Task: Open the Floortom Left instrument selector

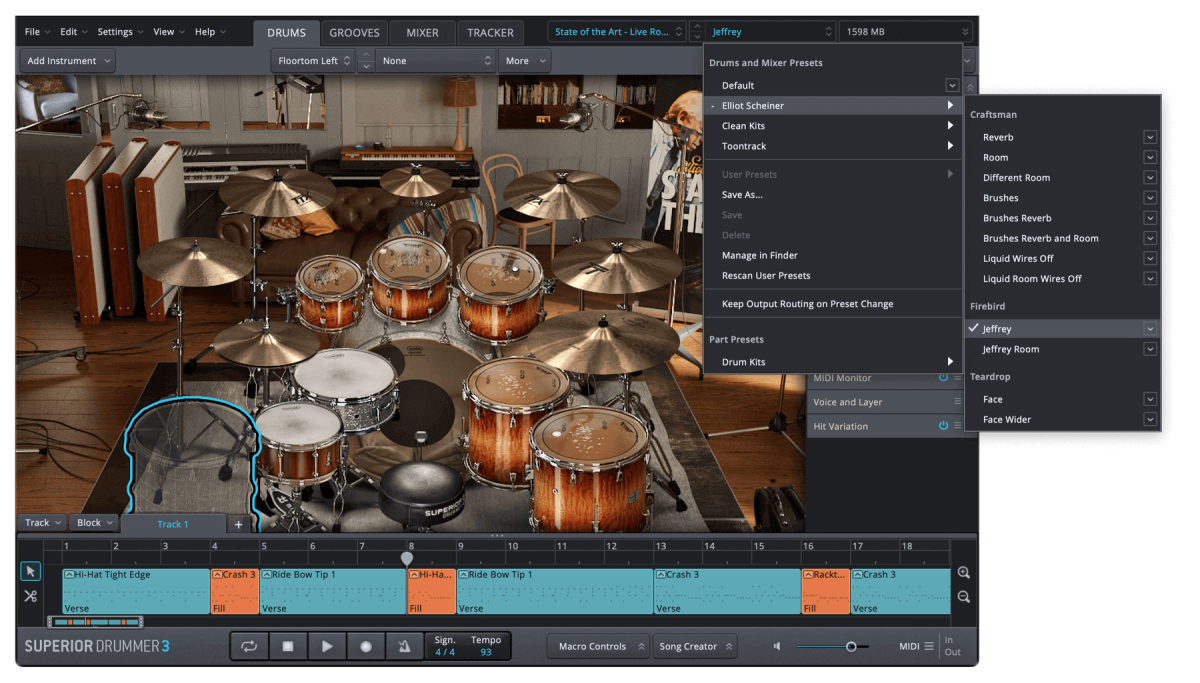Action: pos(314,61)
